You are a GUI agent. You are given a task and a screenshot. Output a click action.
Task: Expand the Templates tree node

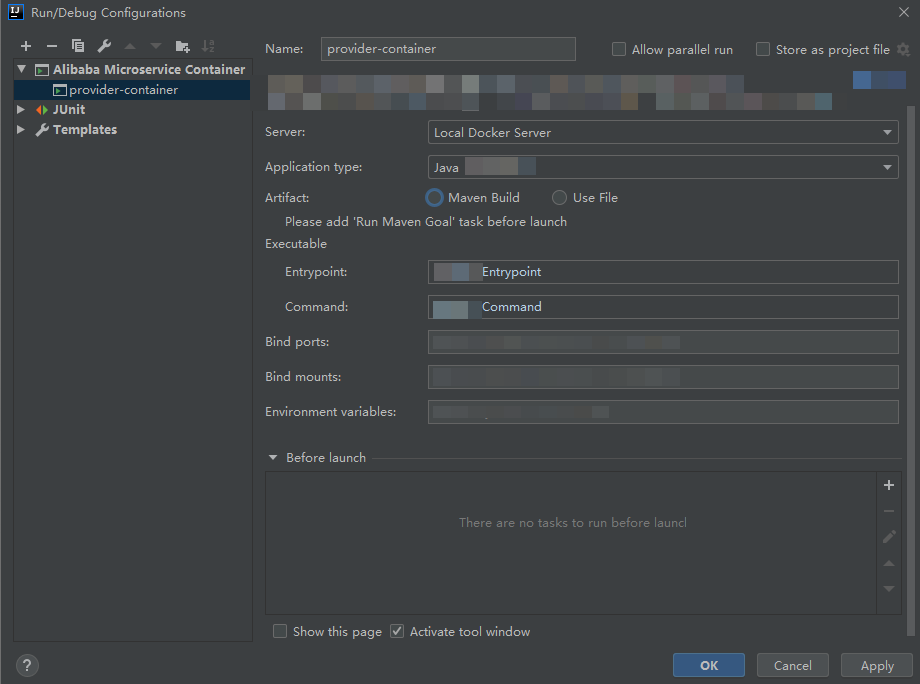coord(21,129)
